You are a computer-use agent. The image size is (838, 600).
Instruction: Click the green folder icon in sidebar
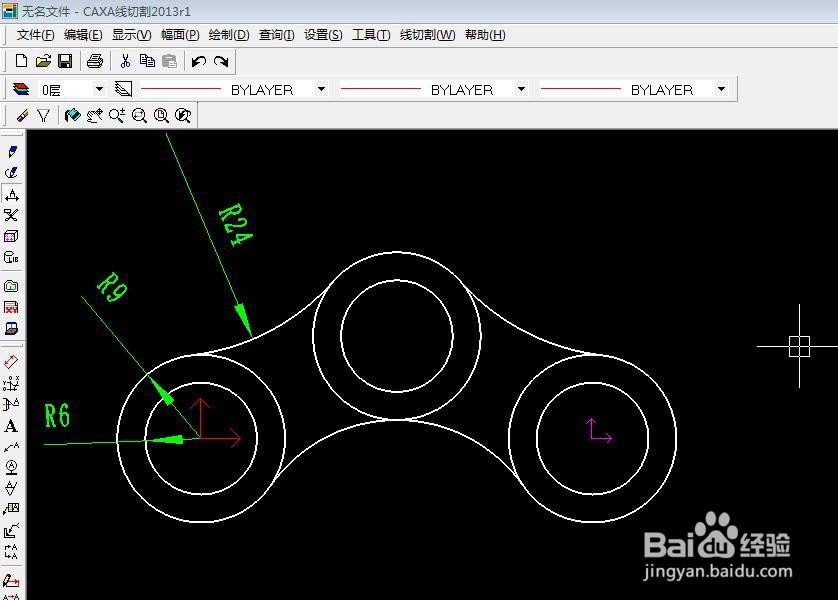(x=11, y=286)
